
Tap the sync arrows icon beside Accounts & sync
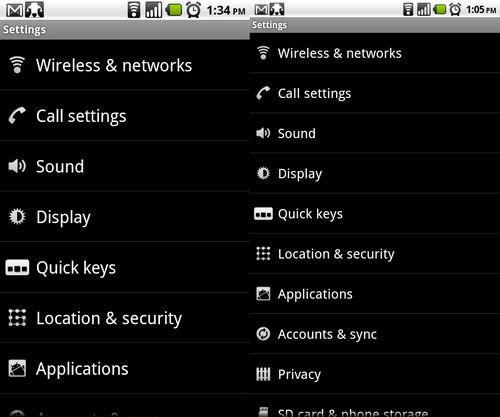coord(263,334)
